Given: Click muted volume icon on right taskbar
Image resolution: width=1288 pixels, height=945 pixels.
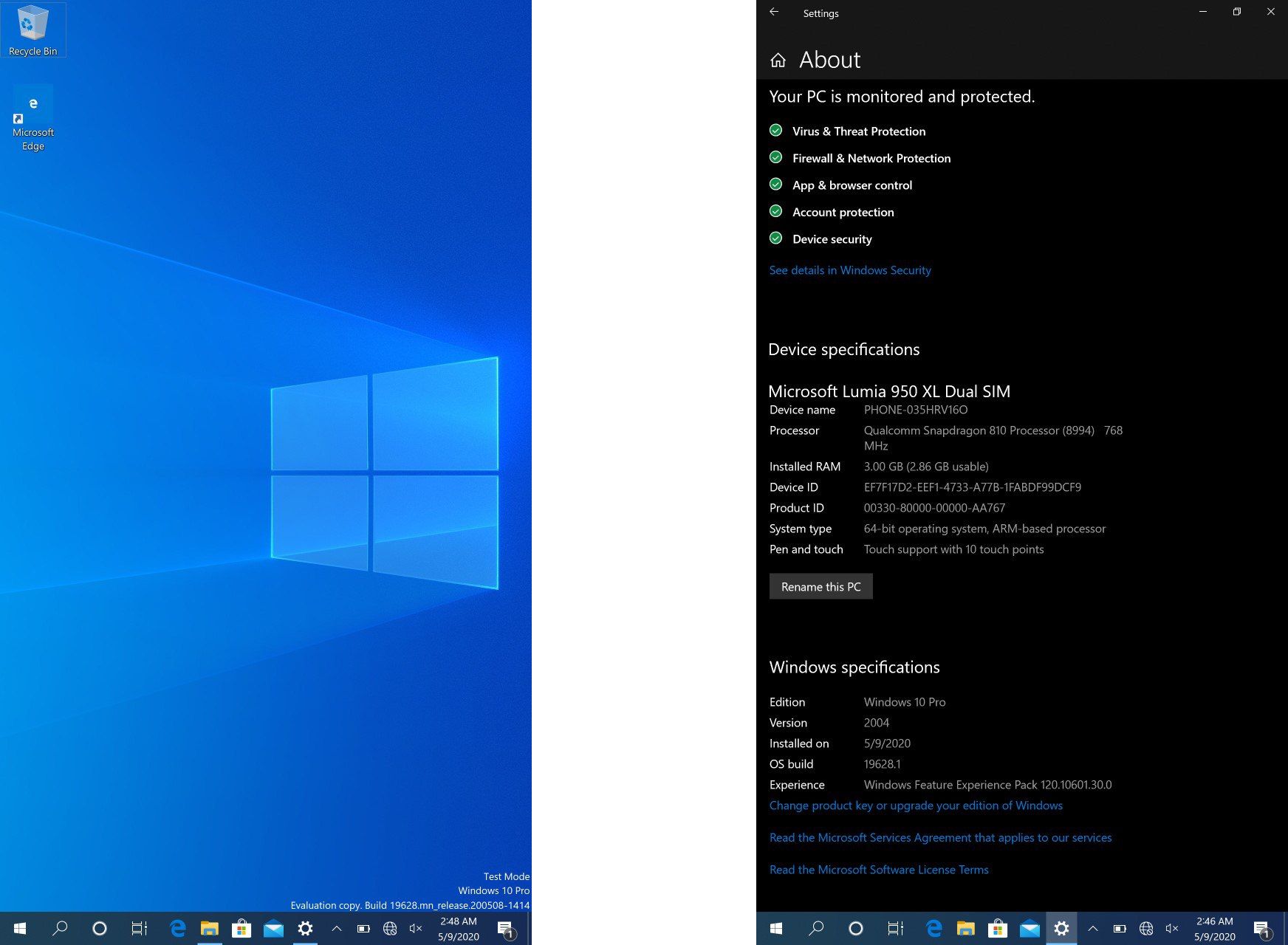Looking at the screenshot, I should pyautogui.click(x=1172, y=928).
